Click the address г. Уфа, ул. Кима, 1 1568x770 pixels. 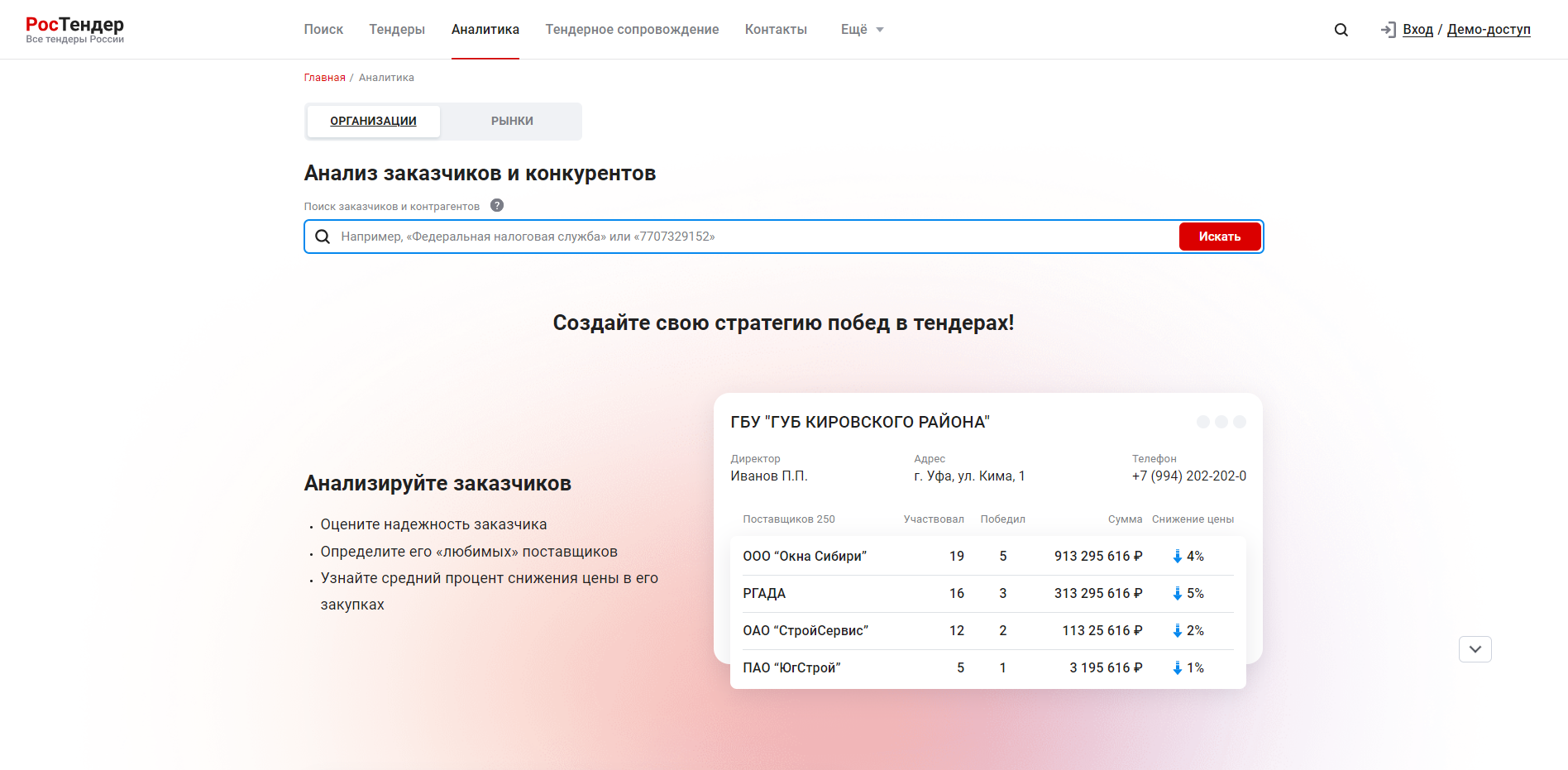tap(969, 476)
